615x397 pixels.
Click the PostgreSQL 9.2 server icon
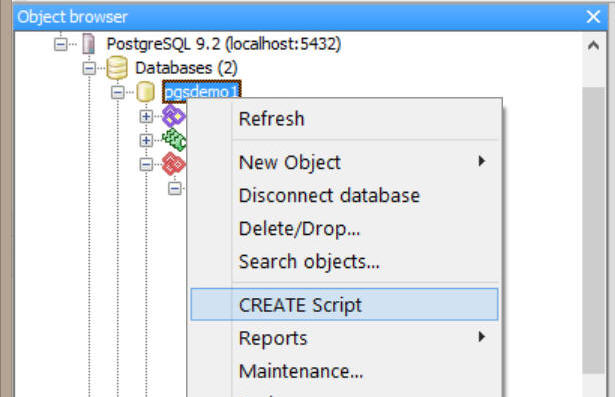pos(89,44)
